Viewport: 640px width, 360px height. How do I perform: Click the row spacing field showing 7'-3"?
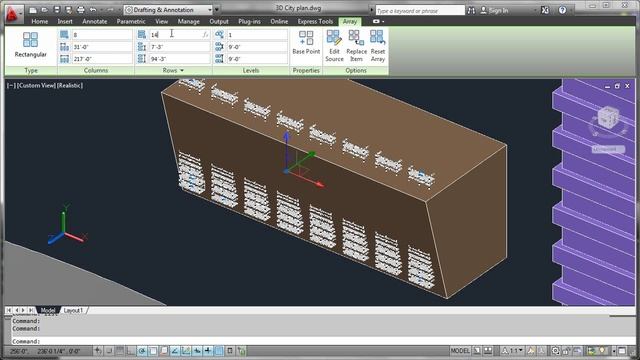coord(180,47)
